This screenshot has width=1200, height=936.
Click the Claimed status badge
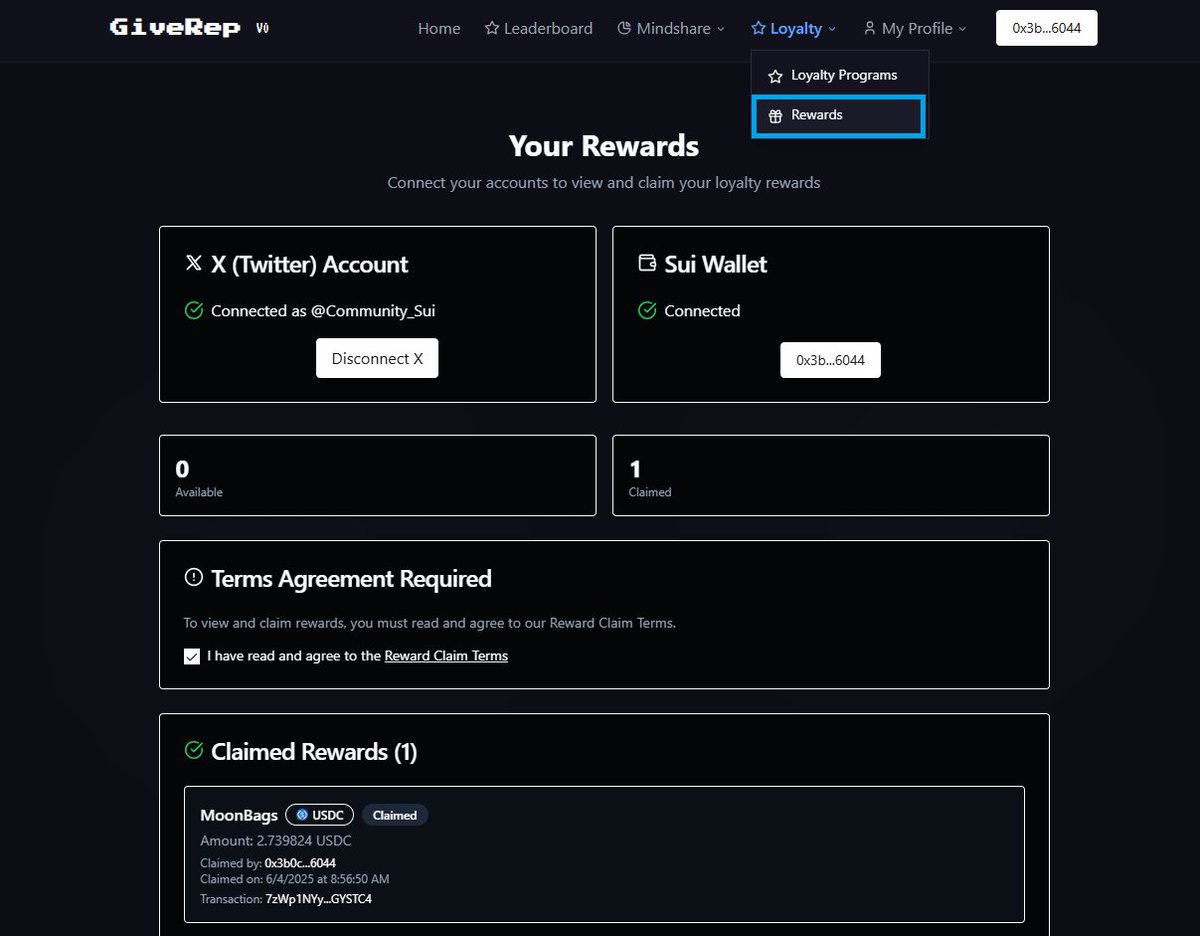pyautogui.click(x=395, y=815)
